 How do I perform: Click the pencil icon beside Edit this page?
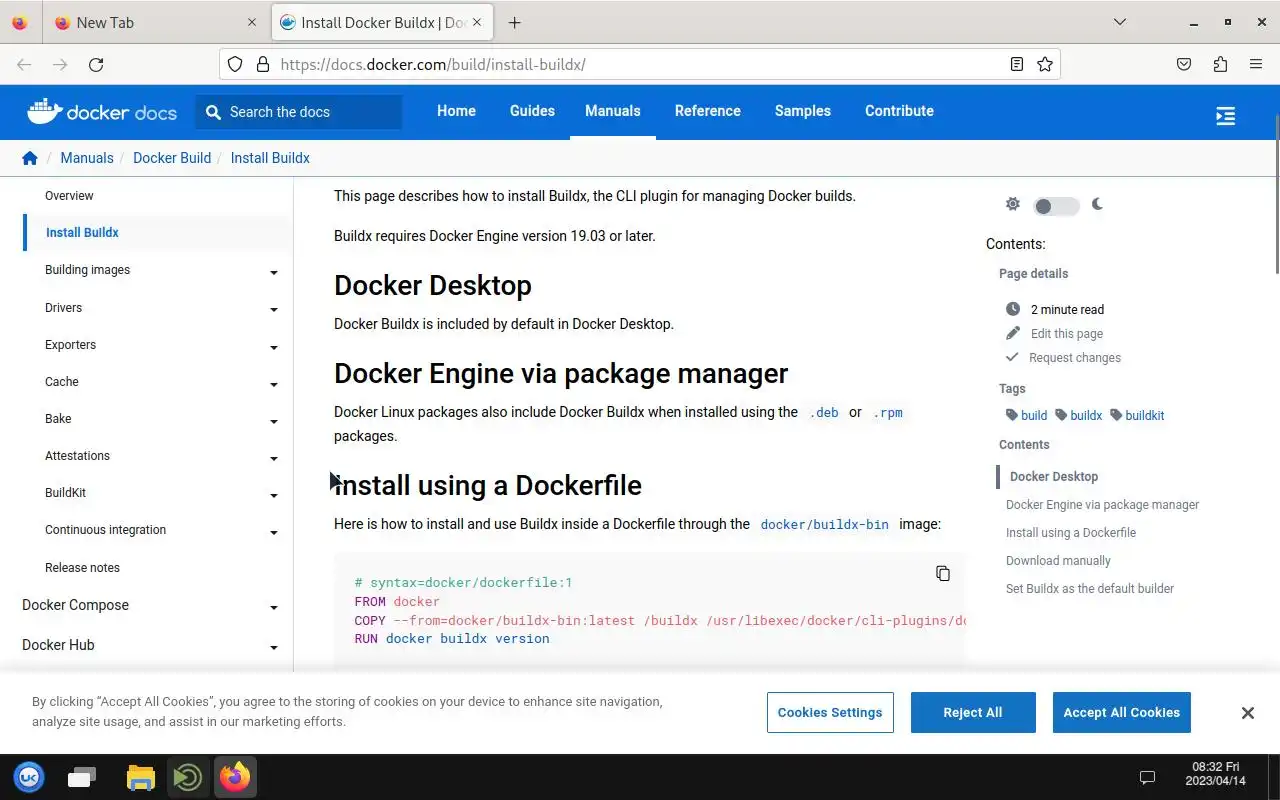click(x=1012, y=333)
